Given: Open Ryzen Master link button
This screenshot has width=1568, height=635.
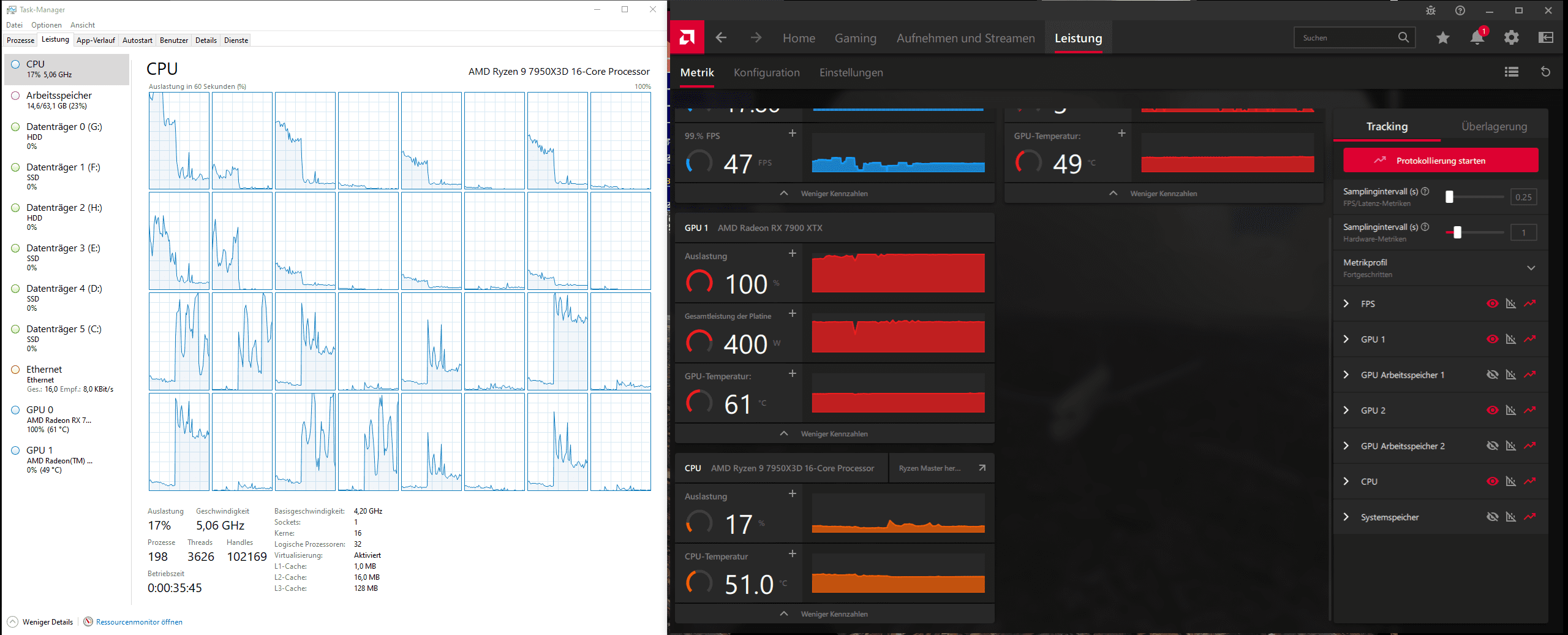Looking at the screenshot, I should click(x=942, y=468).
